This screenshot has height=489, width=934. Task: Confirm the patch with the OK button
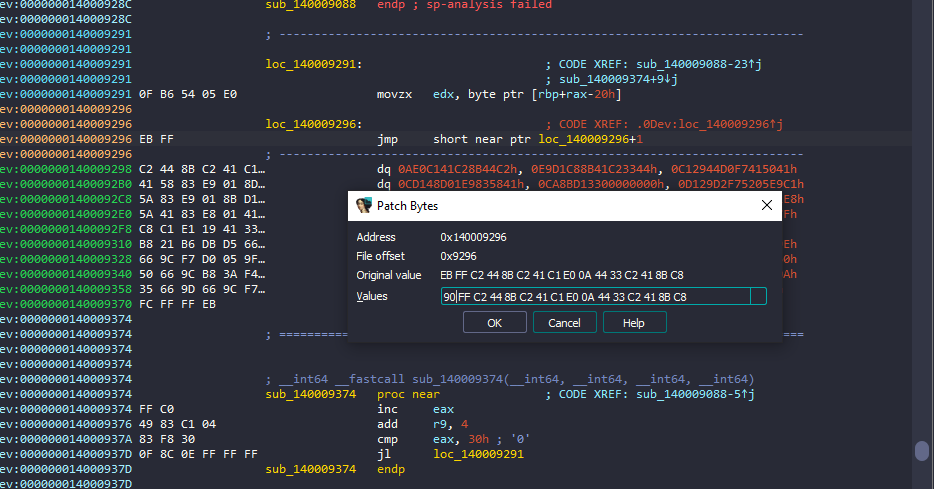pos(494,323)
